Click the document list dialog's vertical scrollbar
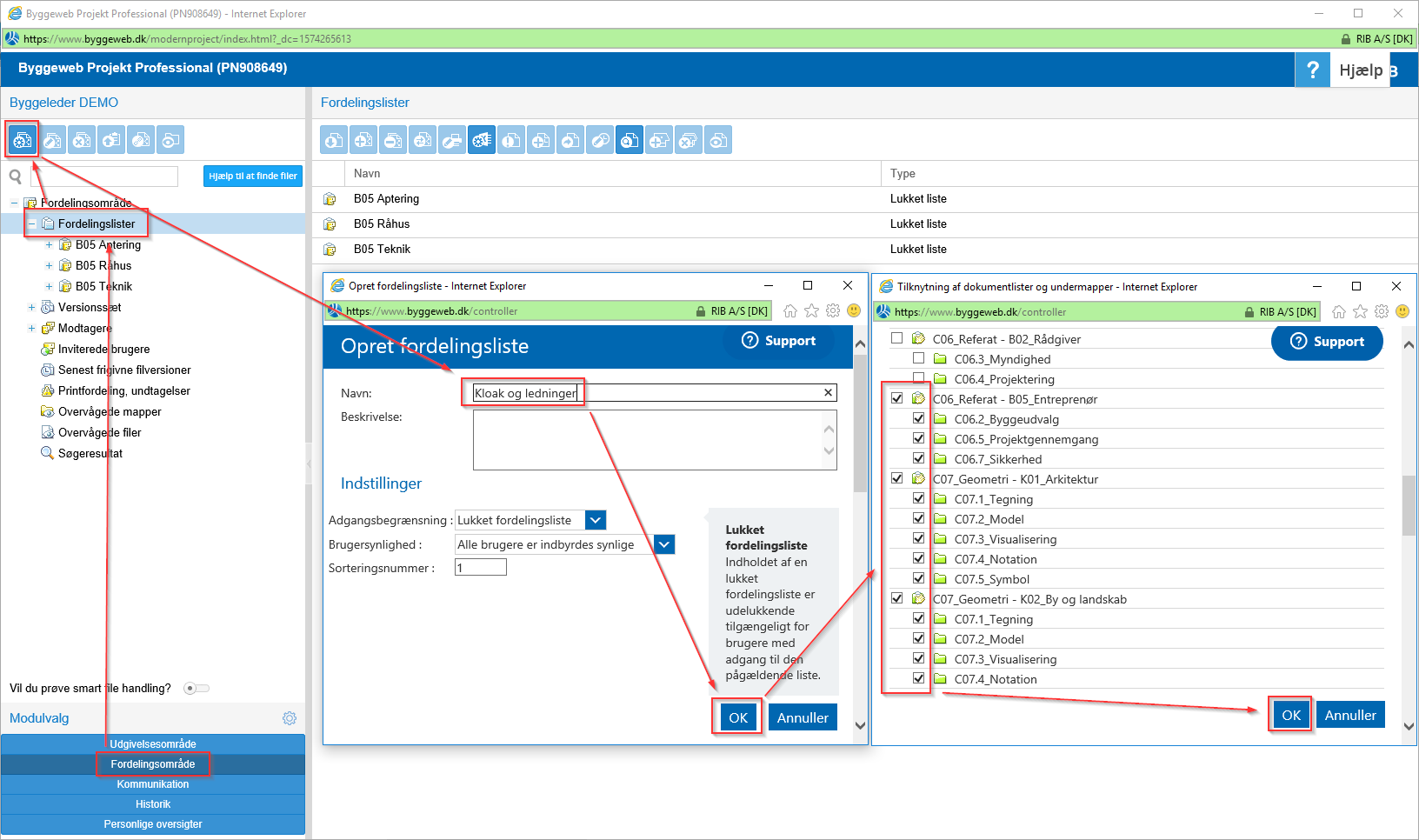Screen dimensions: 1419x840 pyautogui.click(x=1409, y=504)
